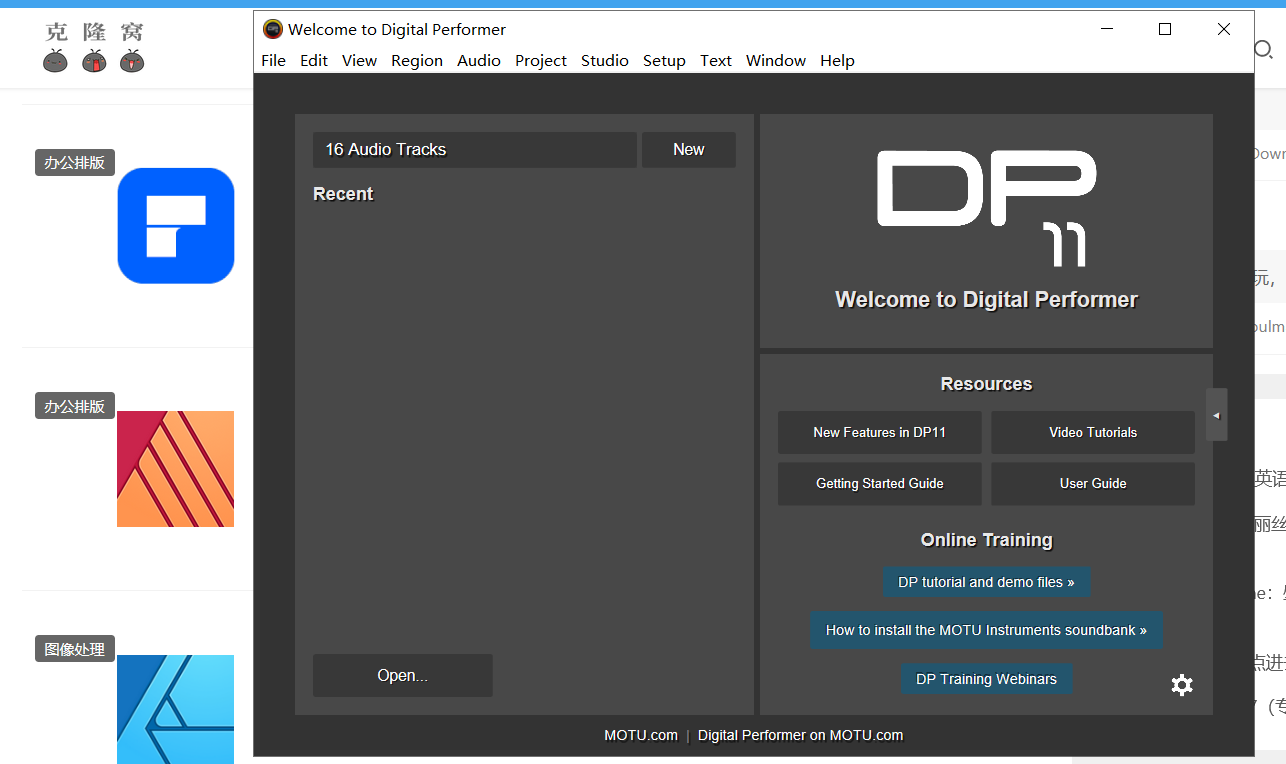Viewport: 1286px width, 764px height.
Task: Open the Region menu
Action: point(417,61)
